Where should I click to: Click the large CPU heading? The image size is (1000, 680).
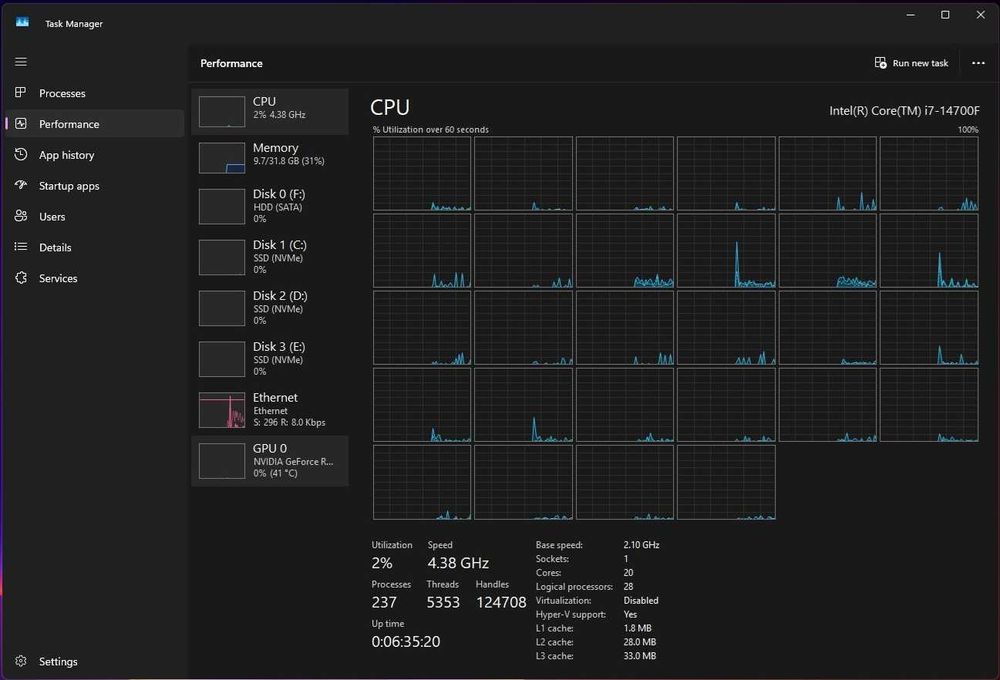[390, 107]
